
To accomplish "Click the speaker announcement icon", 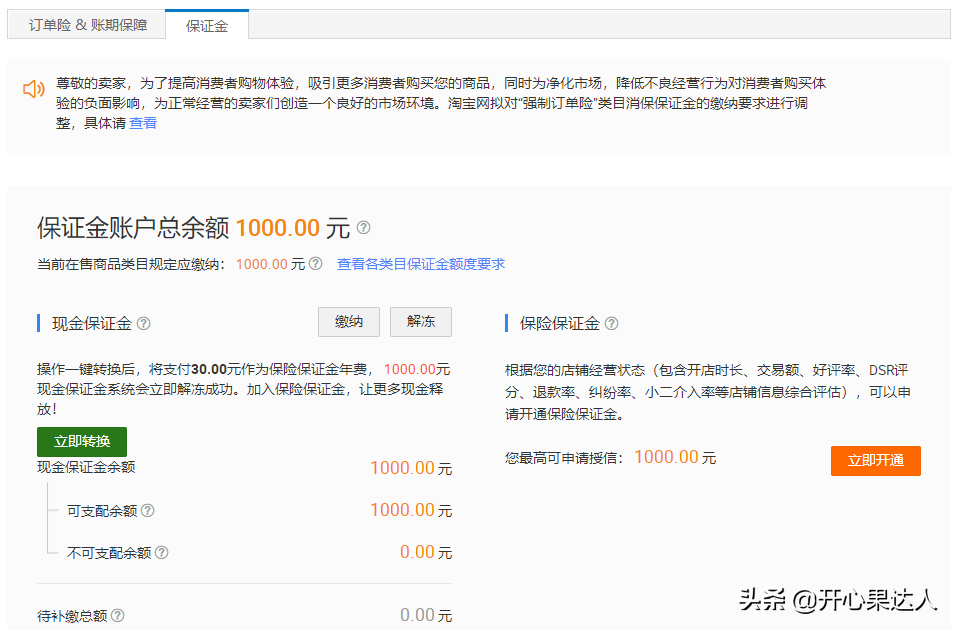I will (34, 89).
